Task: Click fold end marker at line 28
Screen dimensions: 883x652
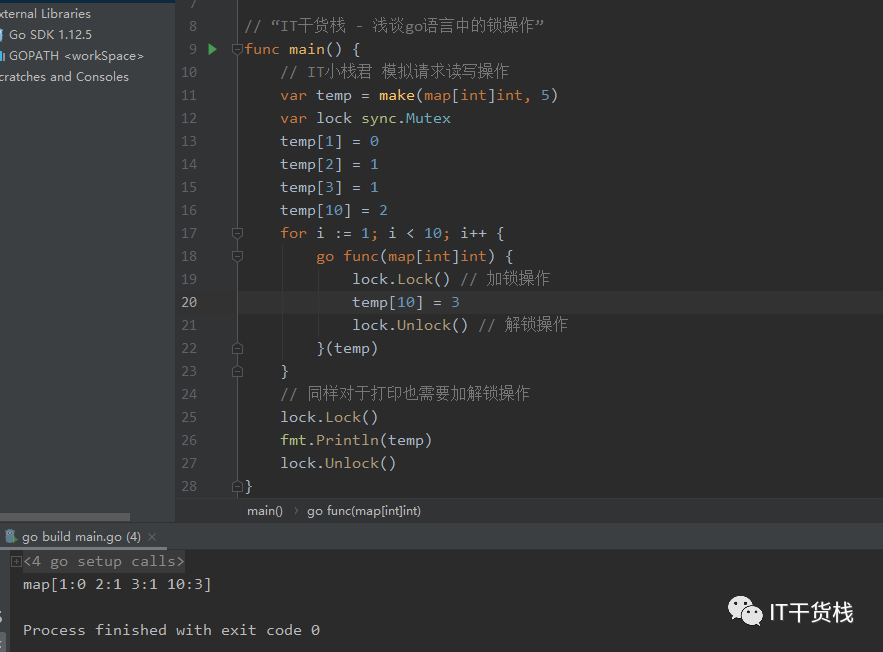Action: pyautogui.click(x=237, y=486)
